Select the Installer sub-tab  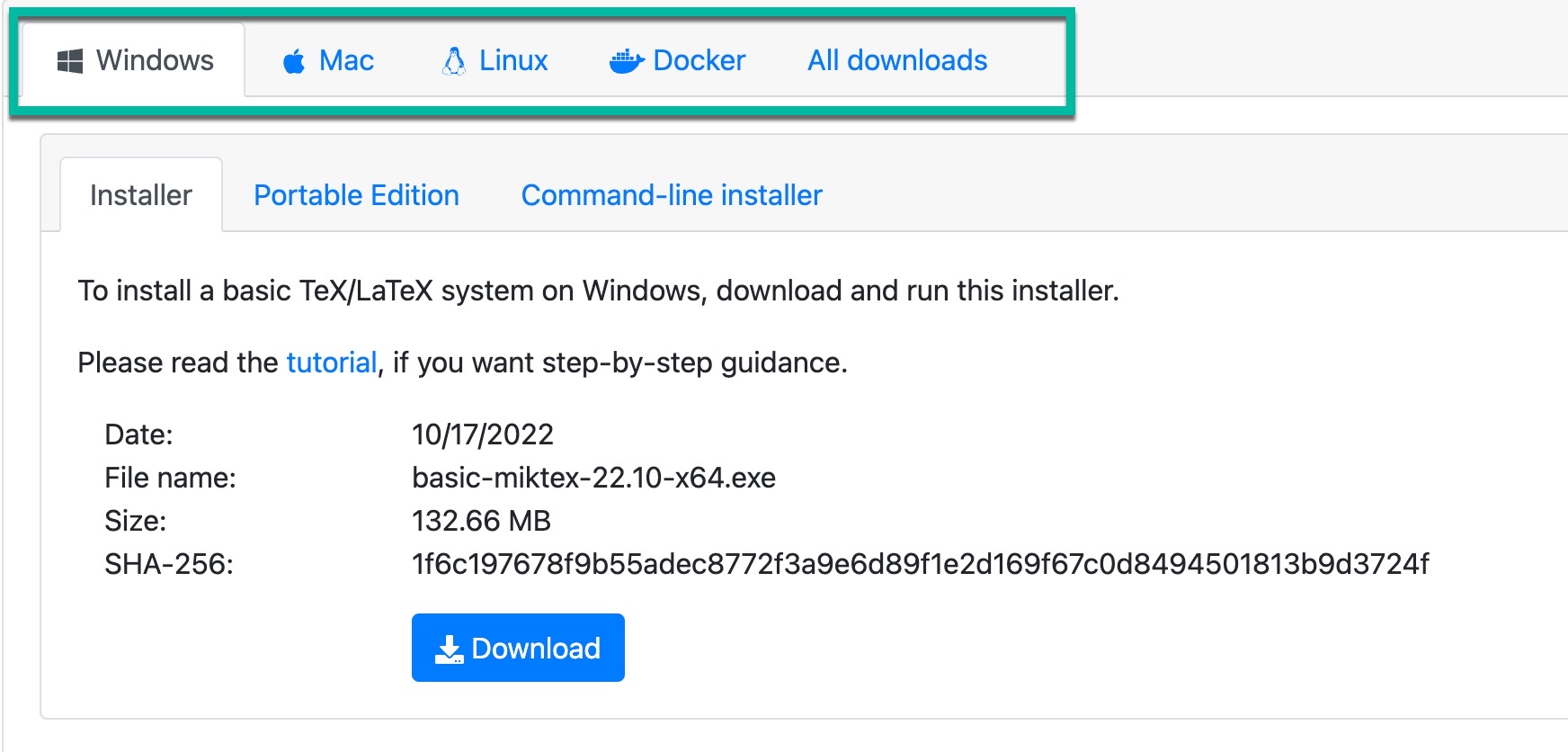141,195
